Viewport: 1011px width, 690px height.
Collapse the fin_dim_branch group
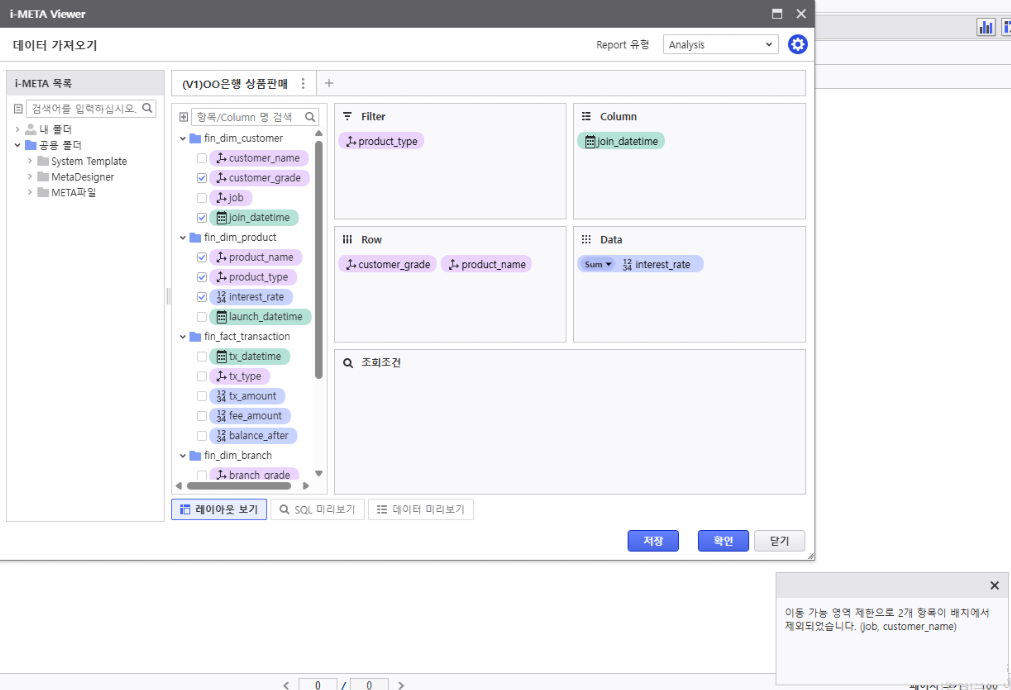click(182, 456)
